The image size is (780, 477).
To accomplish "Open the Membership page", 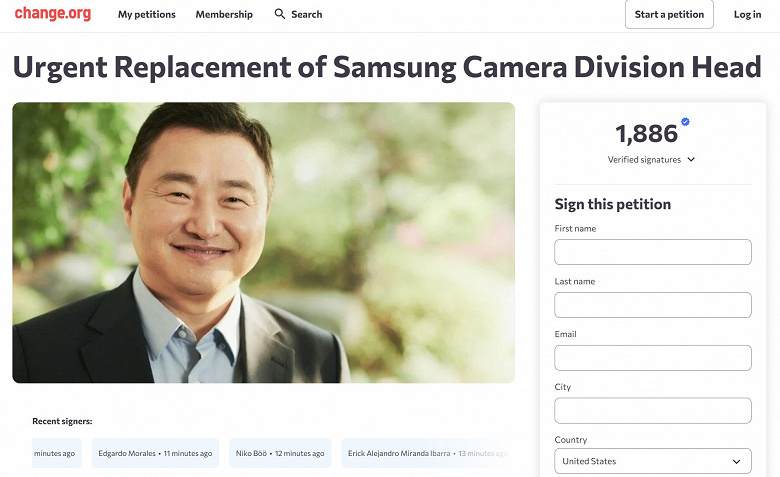I will click(224, 14).
